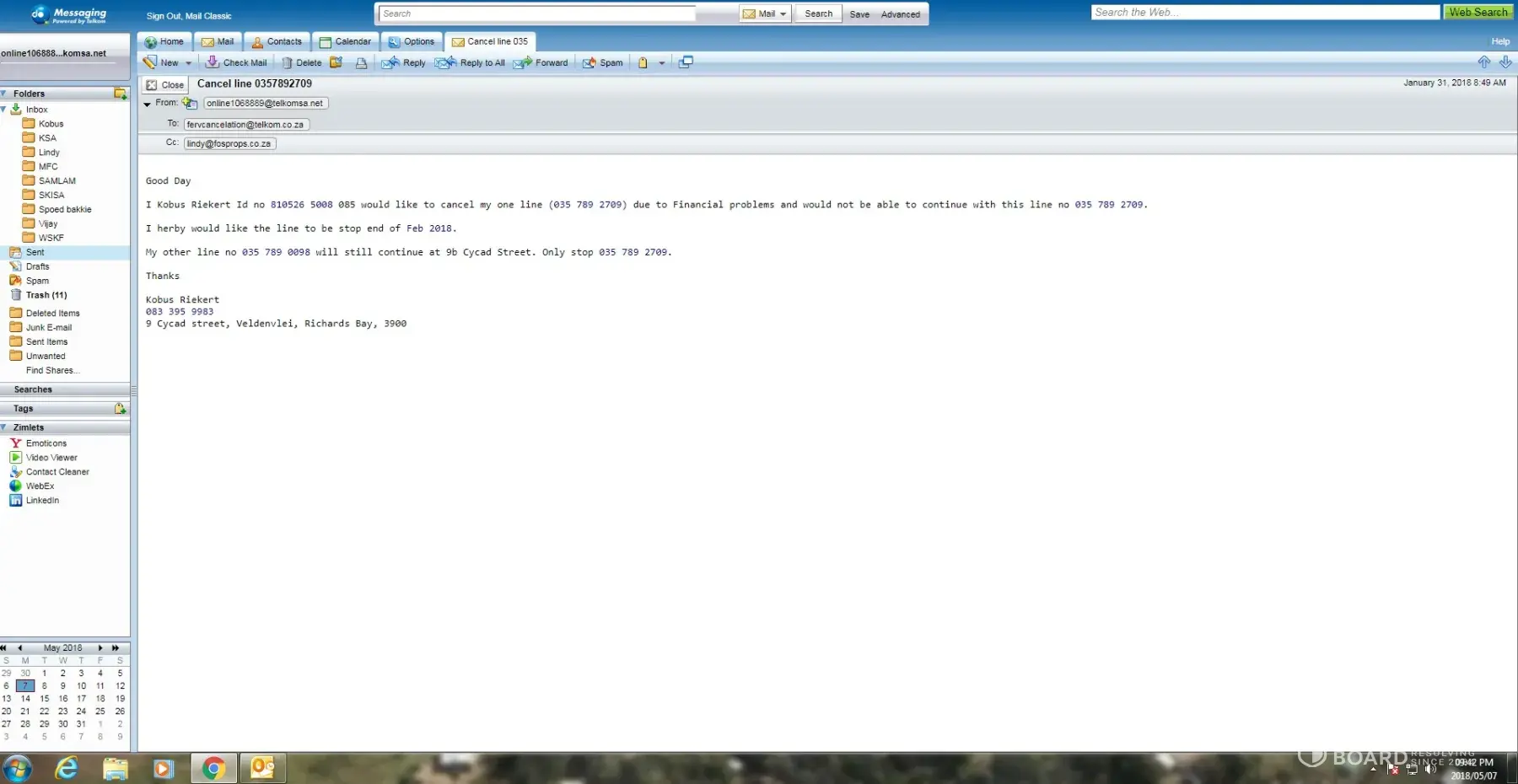Open Google Chrome from the taskbar
Image resolution: width=1518 pixels, height=784 pixels.
[213, 768]
